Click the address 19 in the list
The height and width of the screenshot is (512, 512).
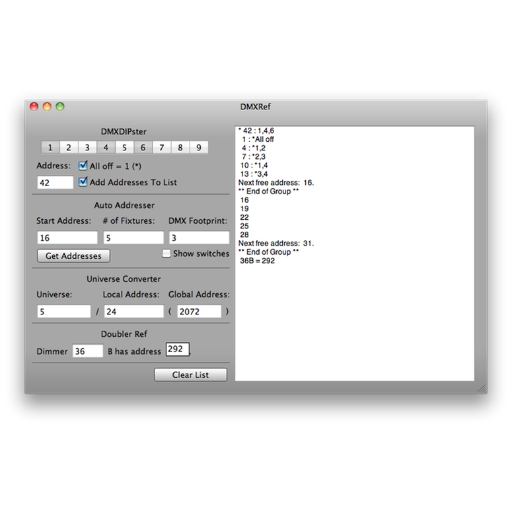(244, 209)
